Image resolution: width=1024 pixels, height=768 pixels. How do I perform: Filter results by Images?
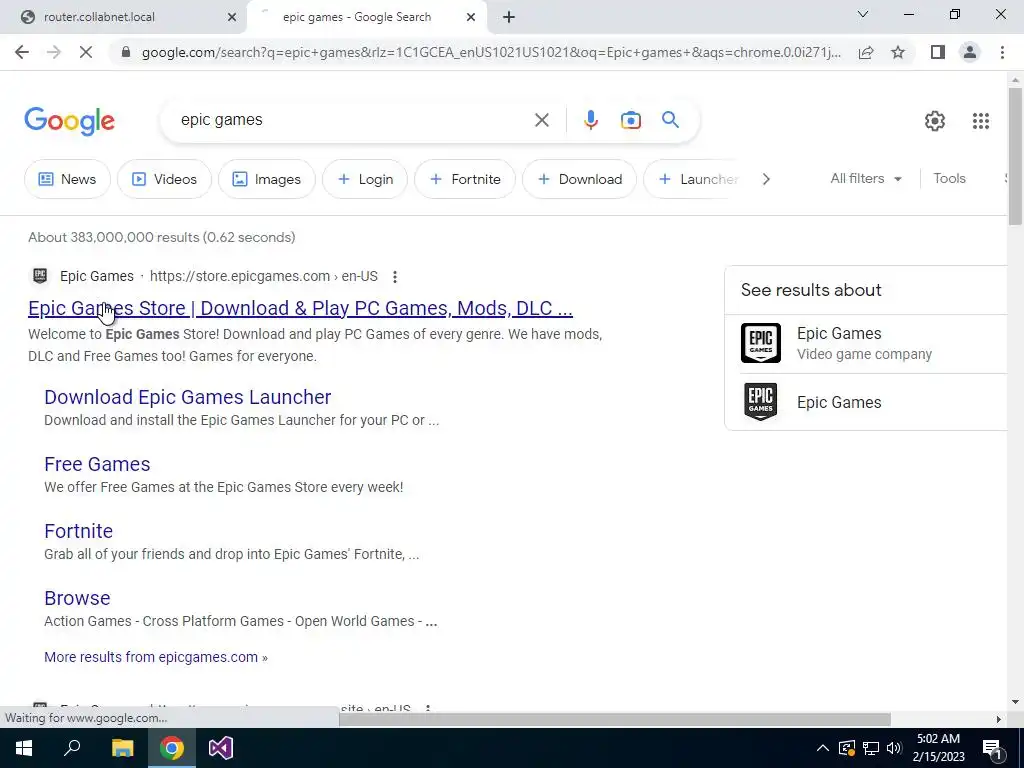pyautogui.click(x=266, y=179)
